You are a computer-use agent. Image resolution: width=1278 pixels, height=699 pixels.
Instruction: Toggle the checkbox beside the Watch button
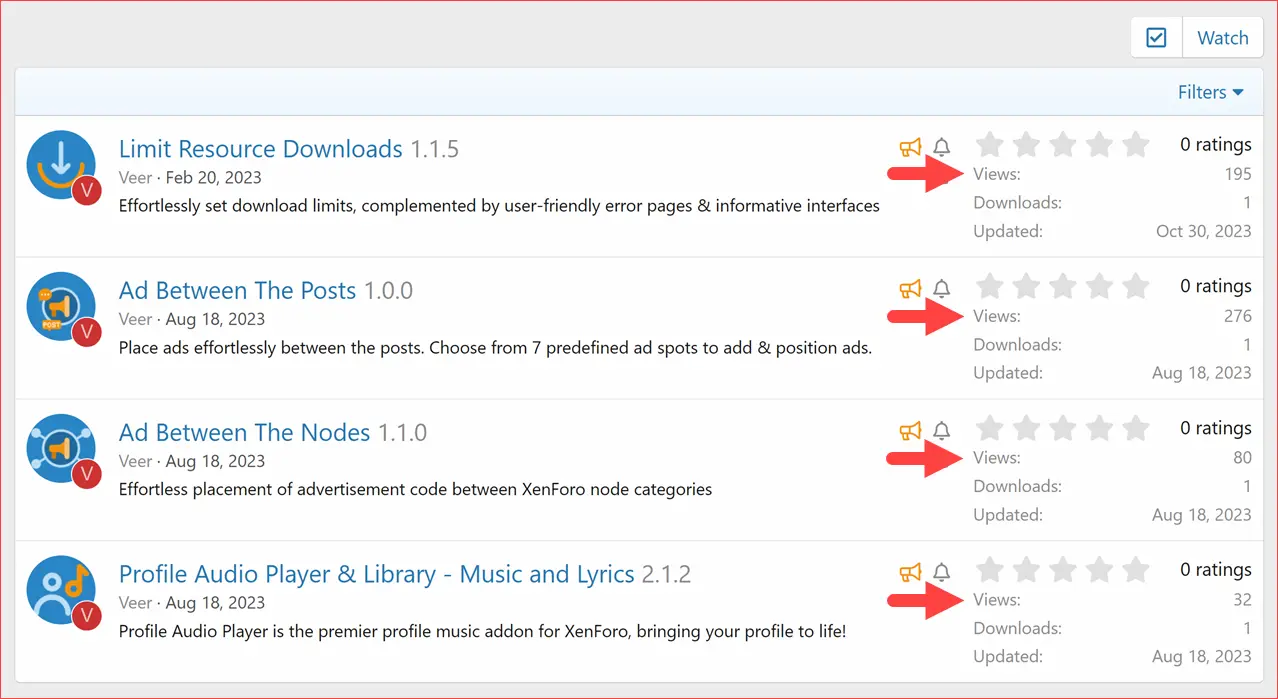[1156, 37]
